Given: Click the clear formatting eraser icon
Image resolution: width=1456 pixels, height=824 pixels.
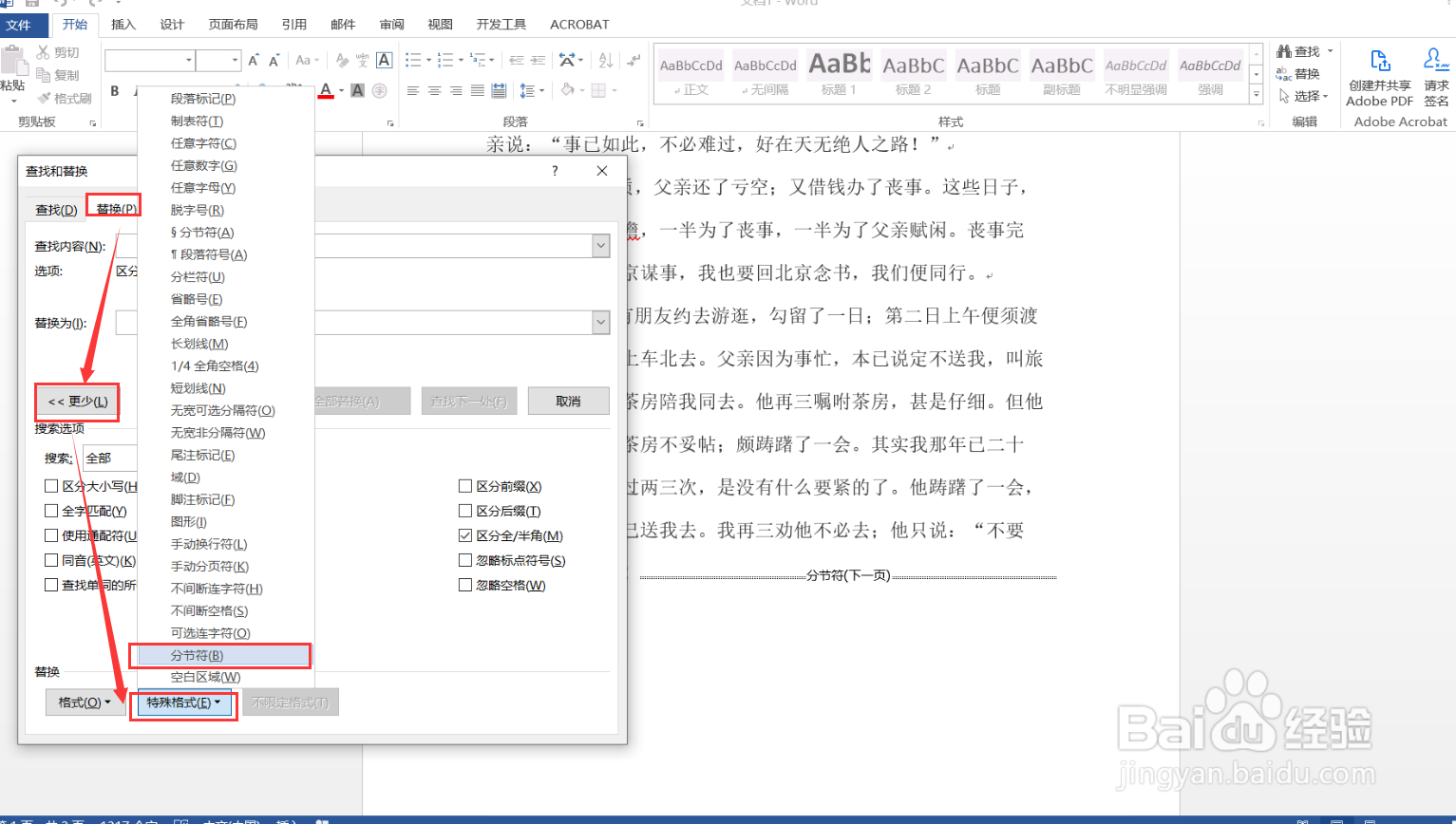Looking at the screenshot, I should pyautogui.click(x=342, y=61).
